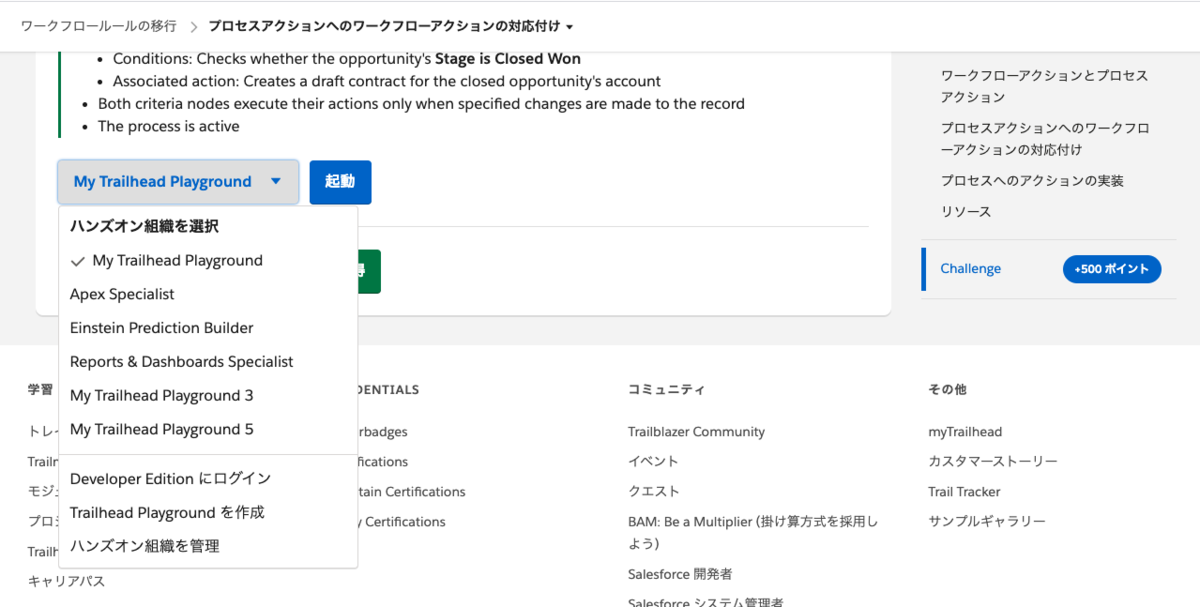Jump to ワークフローアクションとプロセスアクション section

click(x=1044, y=86)
